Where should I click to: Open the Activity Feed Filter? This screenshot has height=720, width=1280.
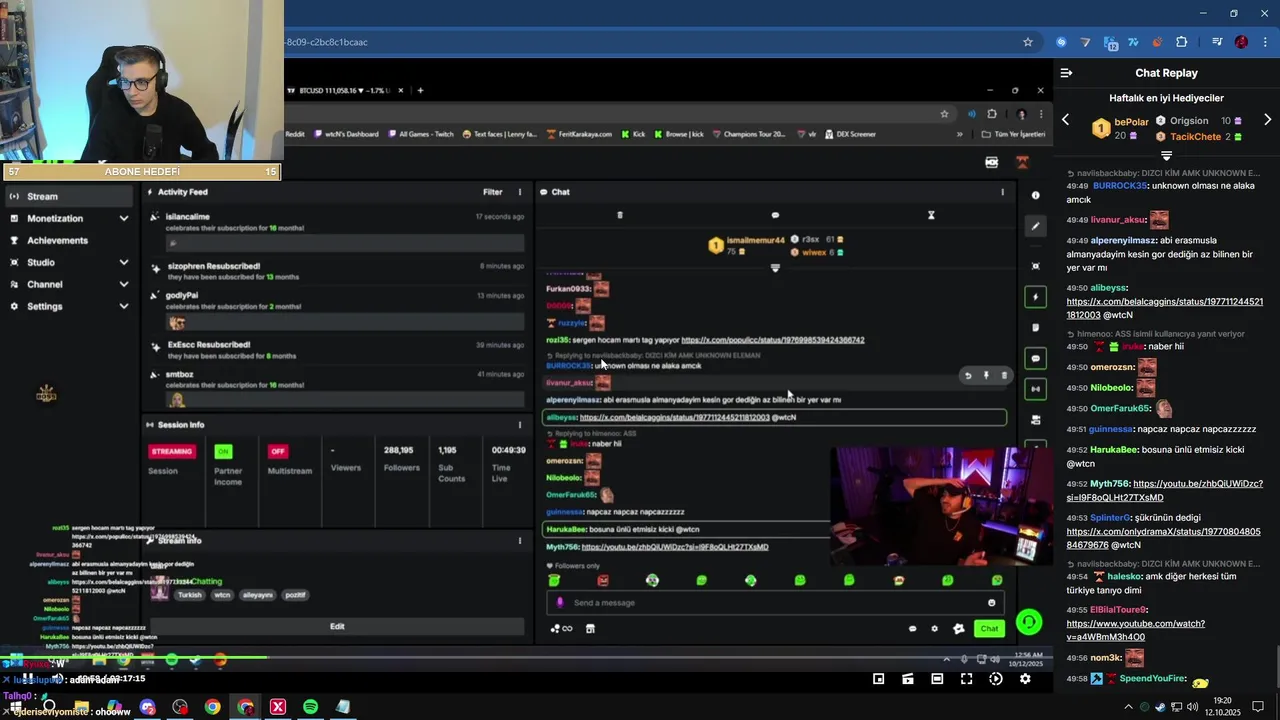click(493, 192)
